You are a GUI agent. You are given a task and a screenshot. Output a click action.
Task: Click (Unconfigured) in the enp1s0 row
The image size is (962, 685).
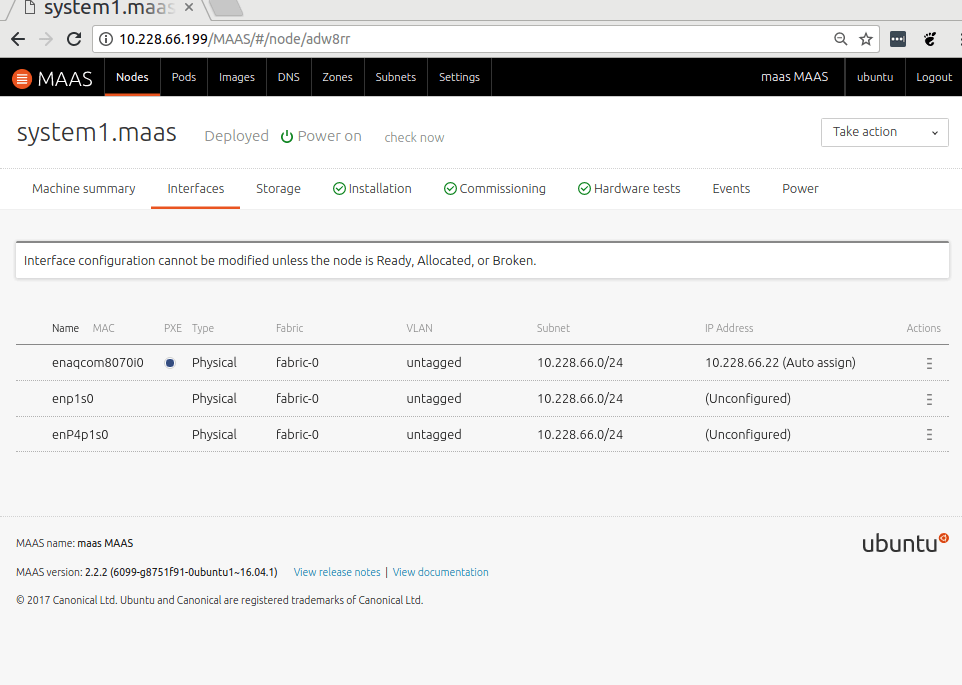[748, 399]
